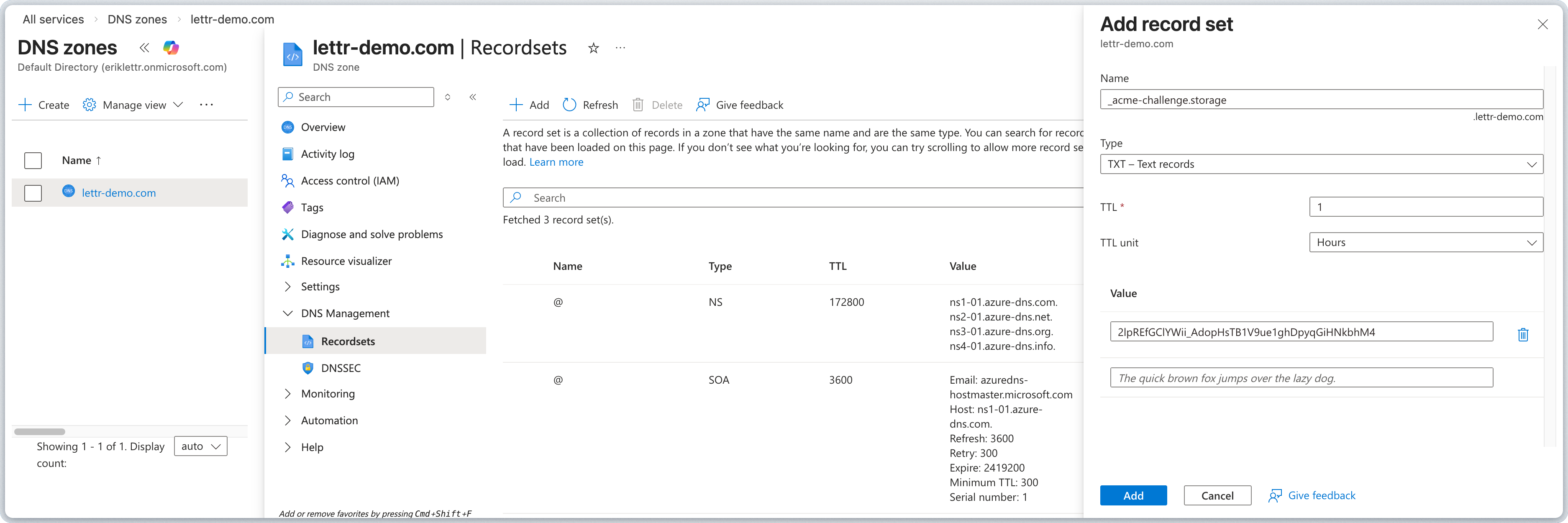Check the lettr-demo.com row checkbox
Image resolution: width=1568 pixels, height=523 pixels.
point(33,193)
